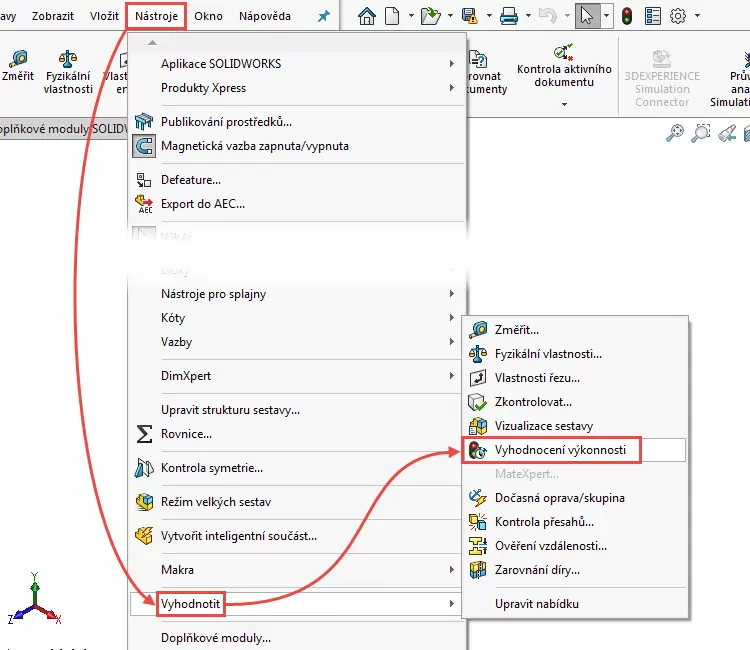Open dropdown arrow next to New document
Screen dimensions: 750x650
(x=411, y=16)
